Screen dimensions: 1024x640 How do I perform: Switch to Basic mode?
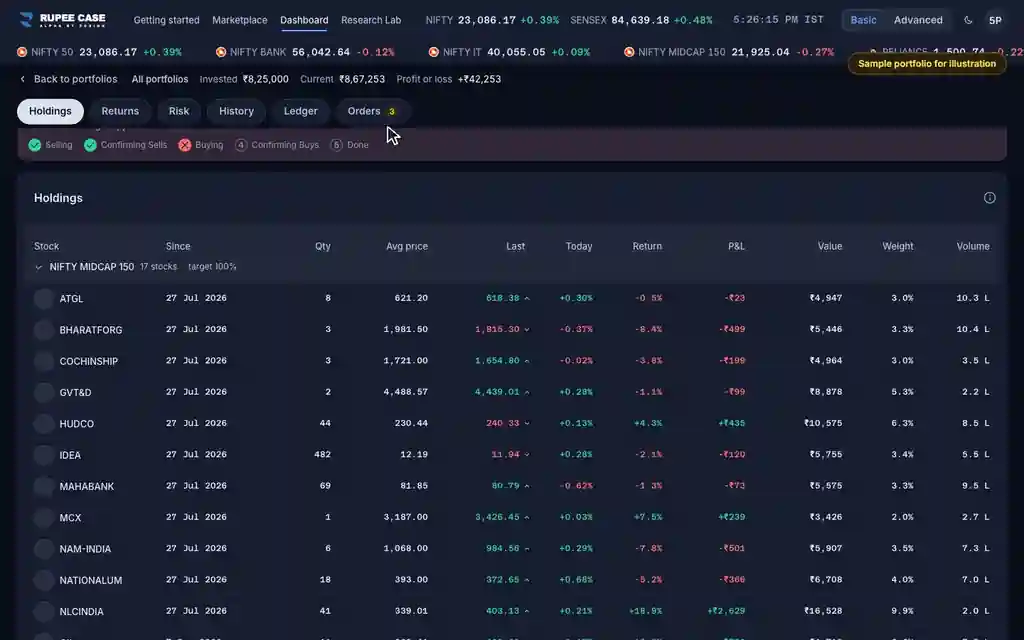[863, 20]
